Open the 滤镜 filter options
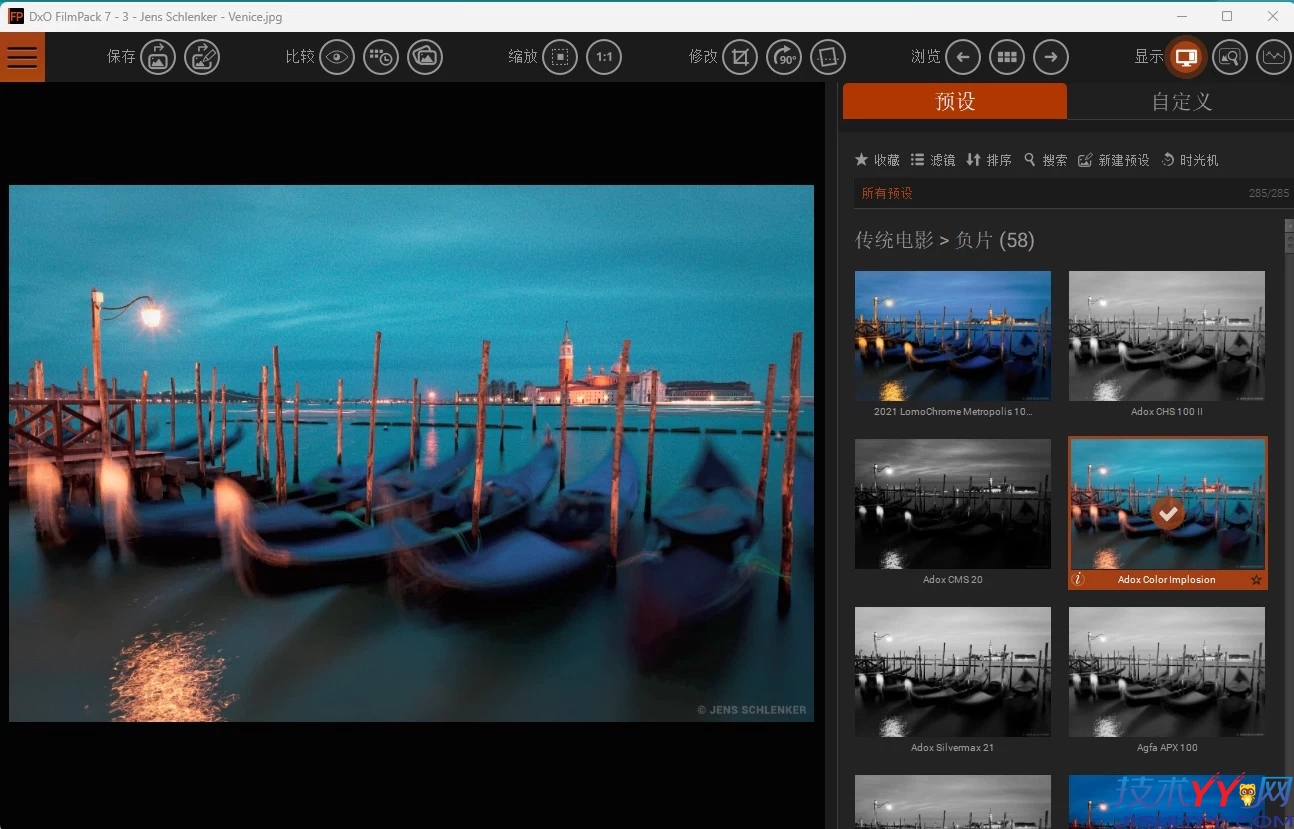1294x829 pixels. point(933,159)
